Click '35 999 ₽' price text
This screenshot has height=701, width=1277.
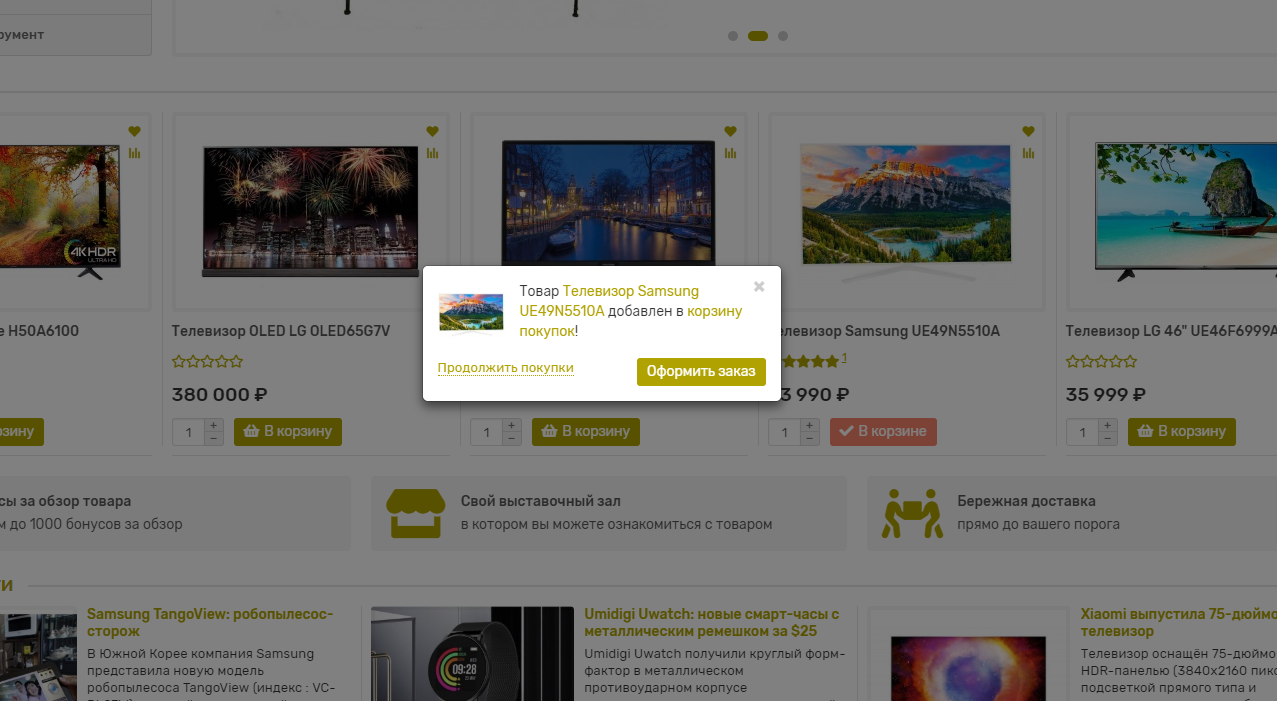coord(1106,395)
